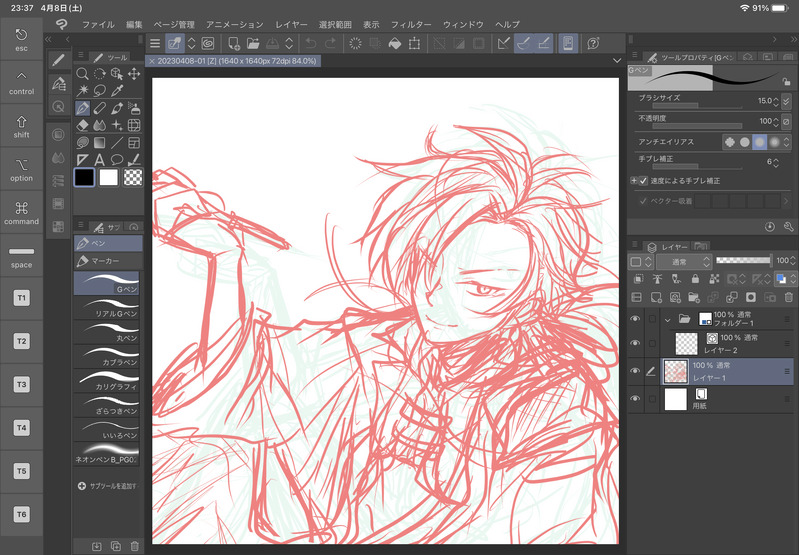Select the transparent color swatch
Screen dimensions: 799x555
(x=133, y=177)
